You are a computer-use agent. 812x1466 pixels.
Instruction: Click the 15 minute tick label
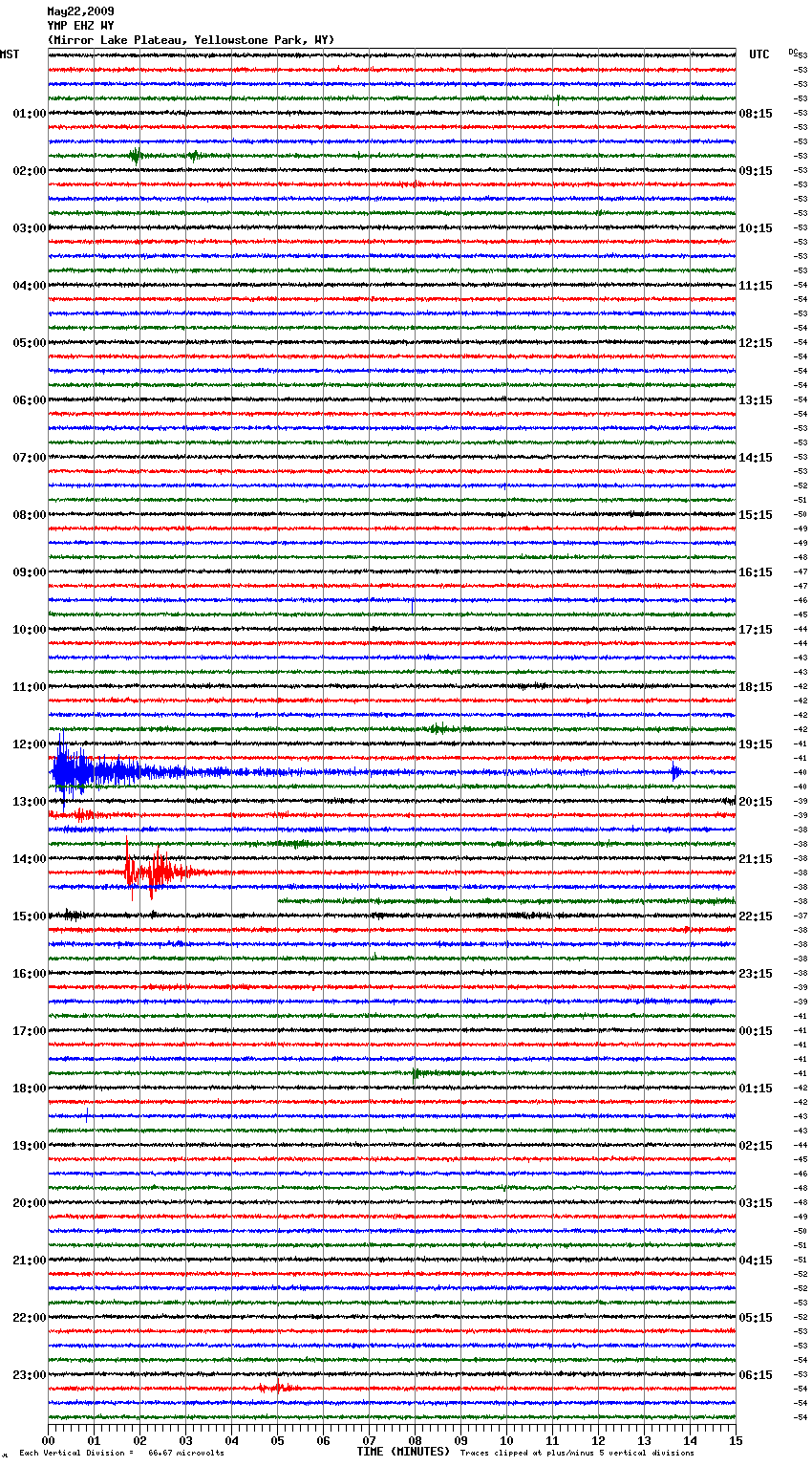point(736,1440)
